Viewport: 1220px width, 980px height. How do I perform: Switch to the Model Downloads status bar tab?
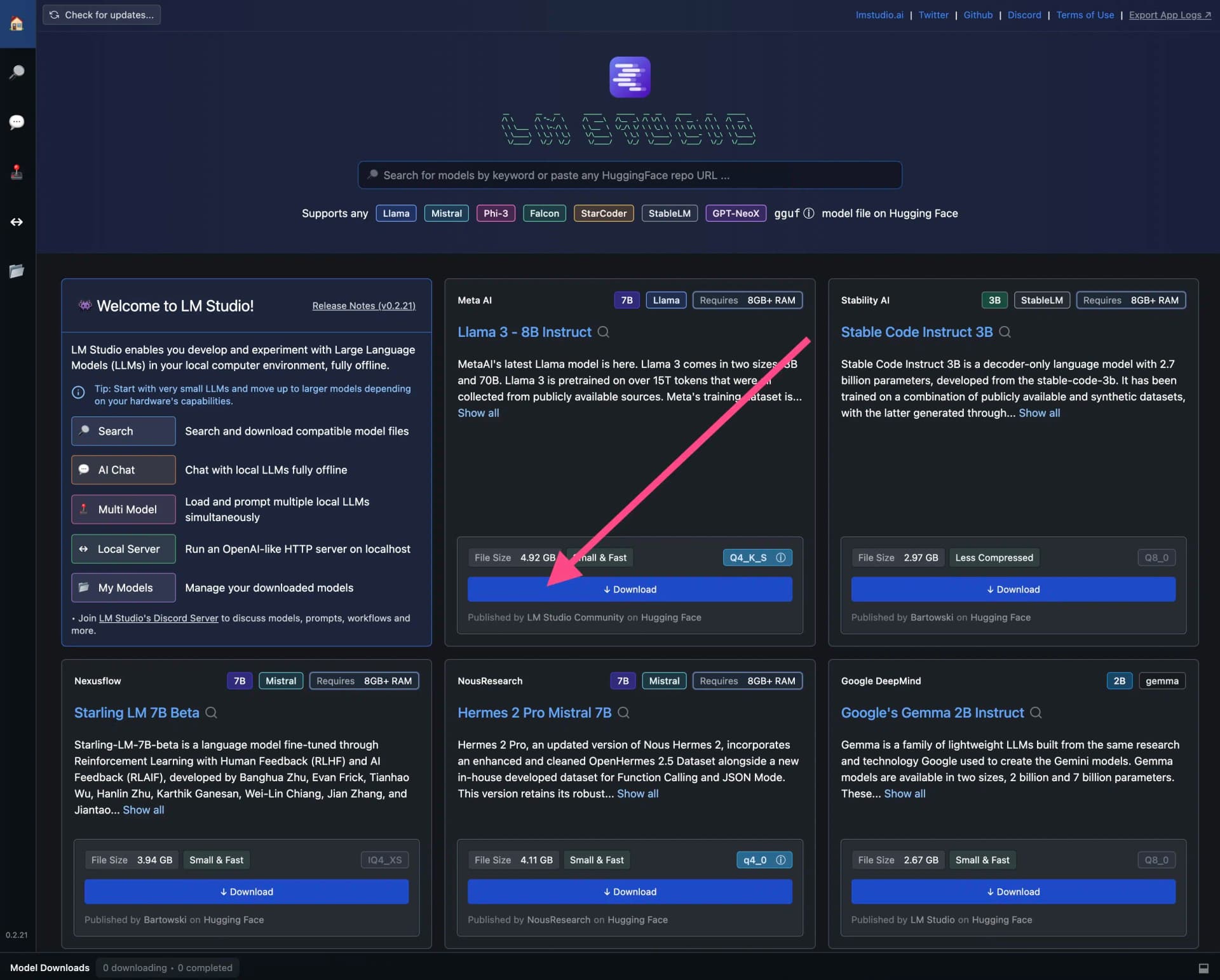(x=49, y=967)
